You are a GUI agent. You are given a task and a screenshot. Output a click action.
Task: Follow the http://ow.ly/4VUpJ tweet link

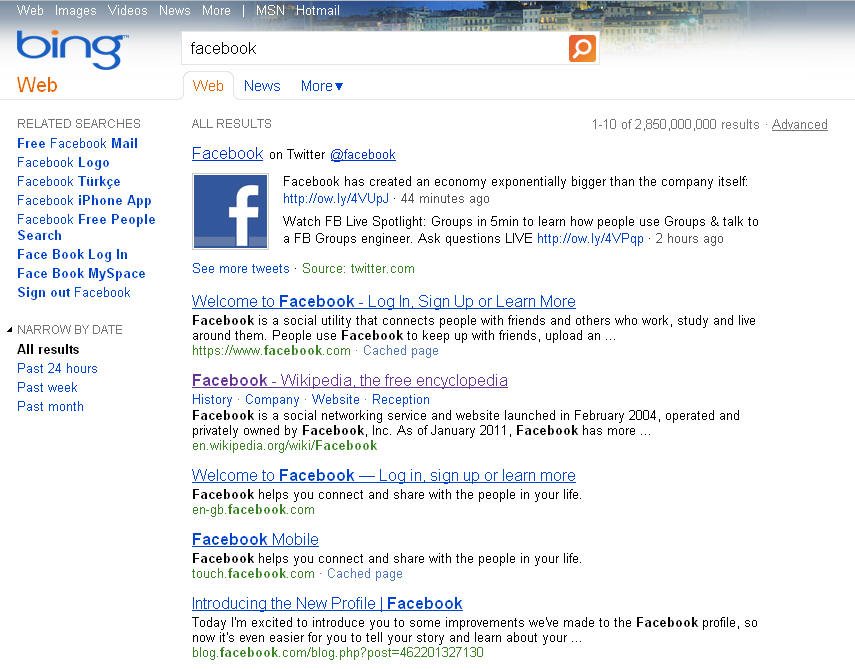coord(336,198)
